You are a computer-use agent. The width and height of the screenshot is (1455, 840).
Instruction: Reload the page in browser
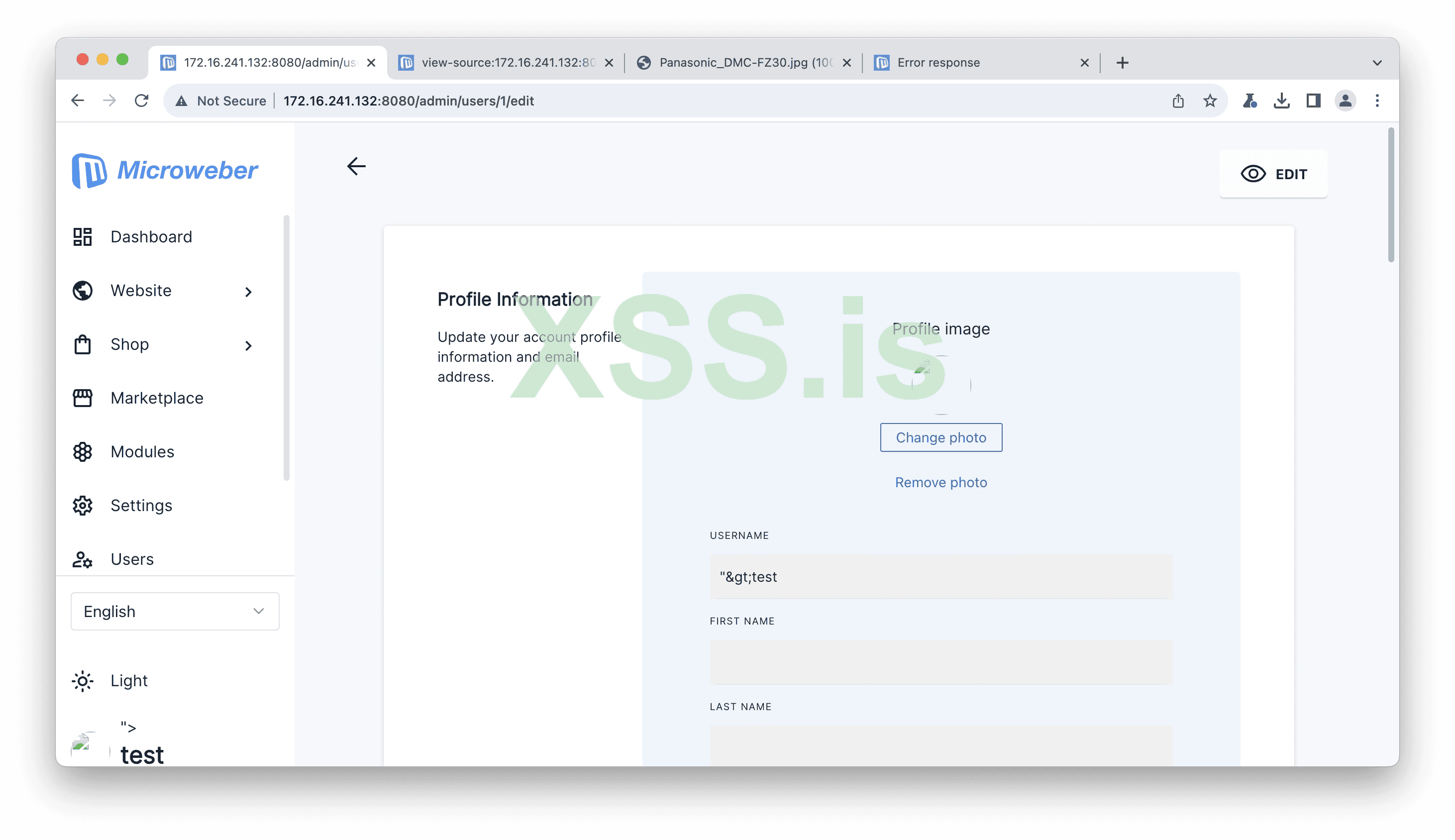pyautogui.click(x=141, y=101)
